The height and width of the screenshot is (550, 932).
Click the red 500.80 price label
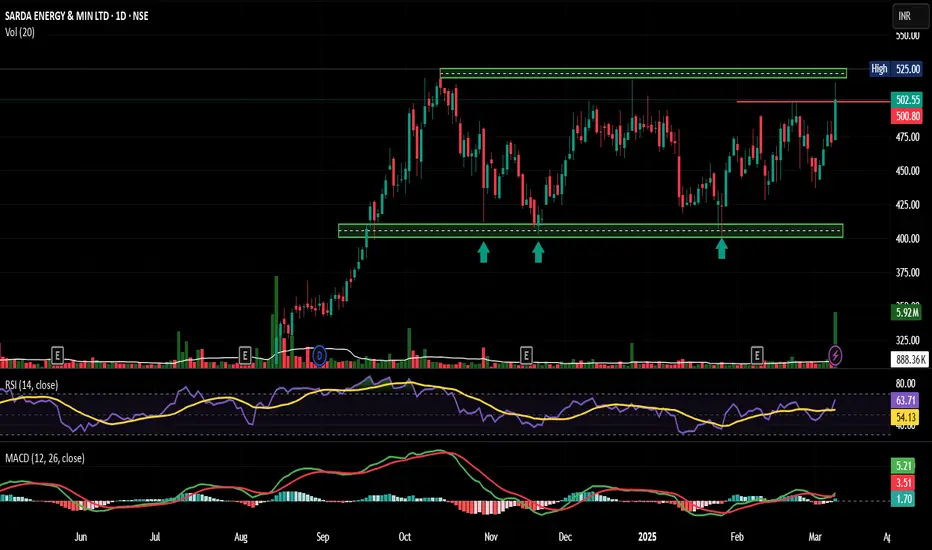pos(908,116)
